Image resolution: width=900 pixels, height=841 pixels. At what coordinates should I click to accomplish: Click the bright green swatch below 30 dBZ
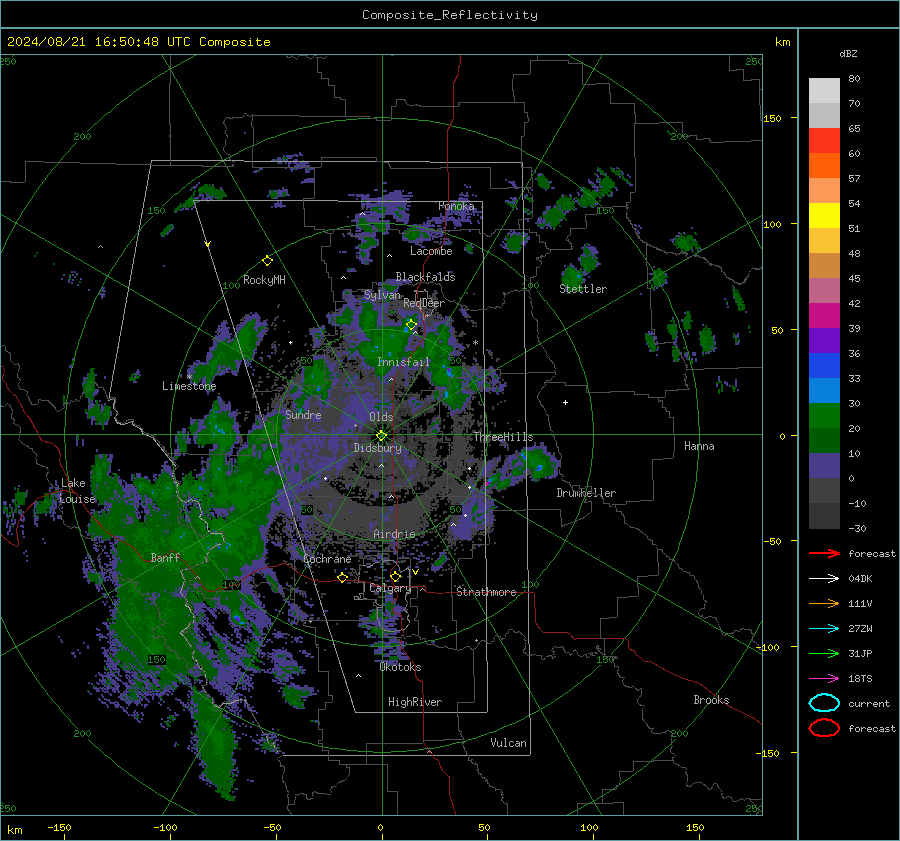(x=824, y=416)
